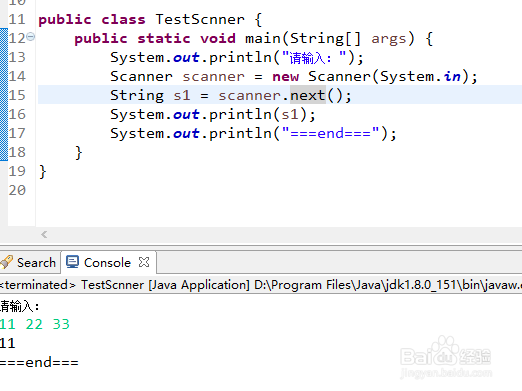The height and width of the screenshot is (391, 522).
Task: Click the Search tab flashlight icon
Action: [7, 262]
